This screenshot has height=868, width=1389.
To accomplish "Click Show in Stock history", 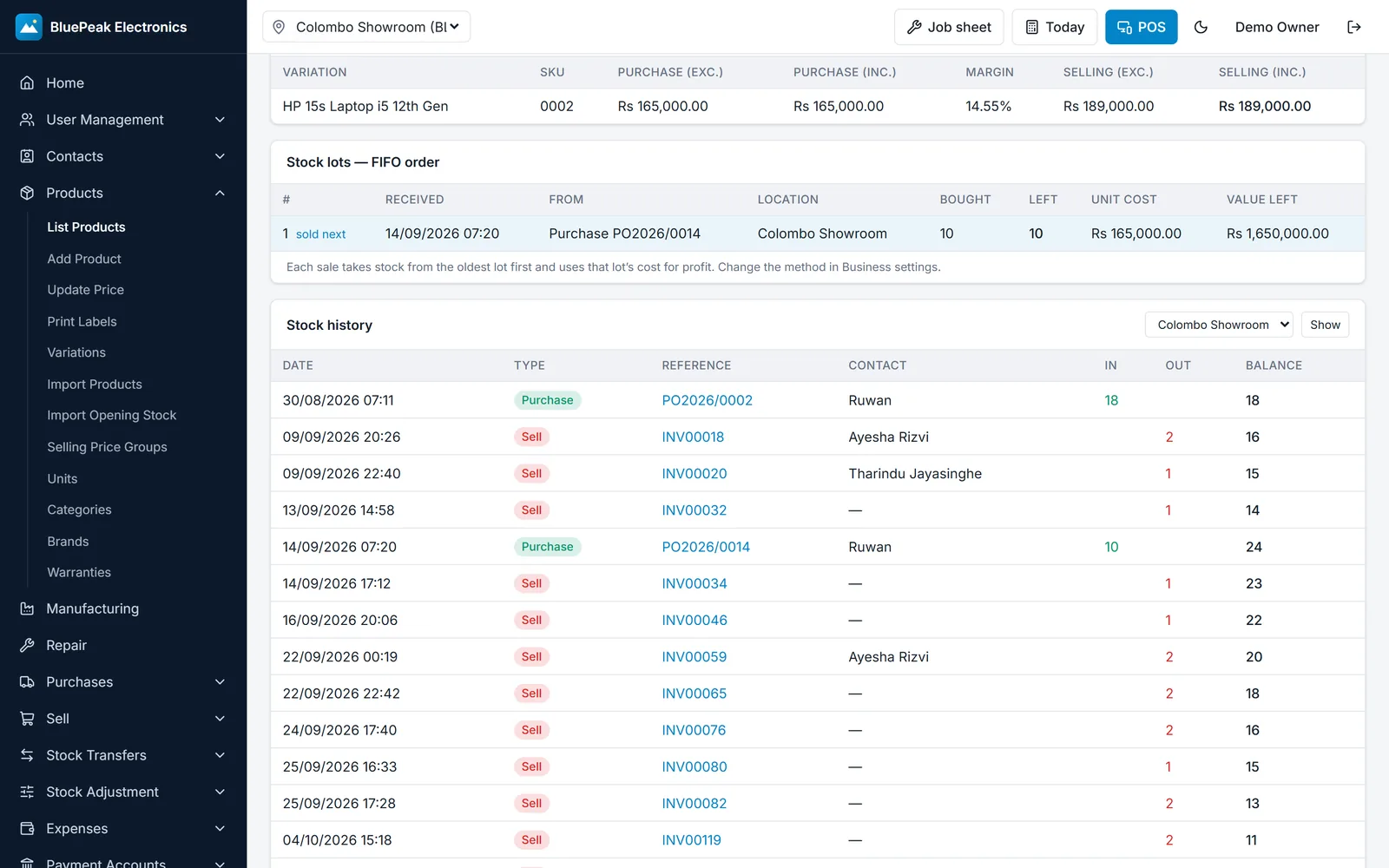I will [x=1325, y=325].
